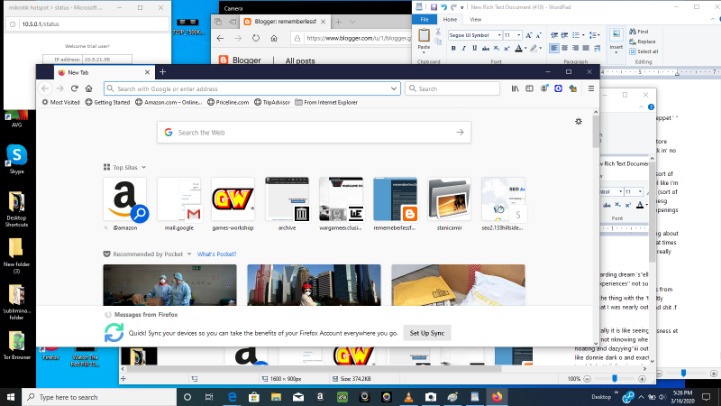
Task: Click the Windows Start button
Action: click(11, 397)
